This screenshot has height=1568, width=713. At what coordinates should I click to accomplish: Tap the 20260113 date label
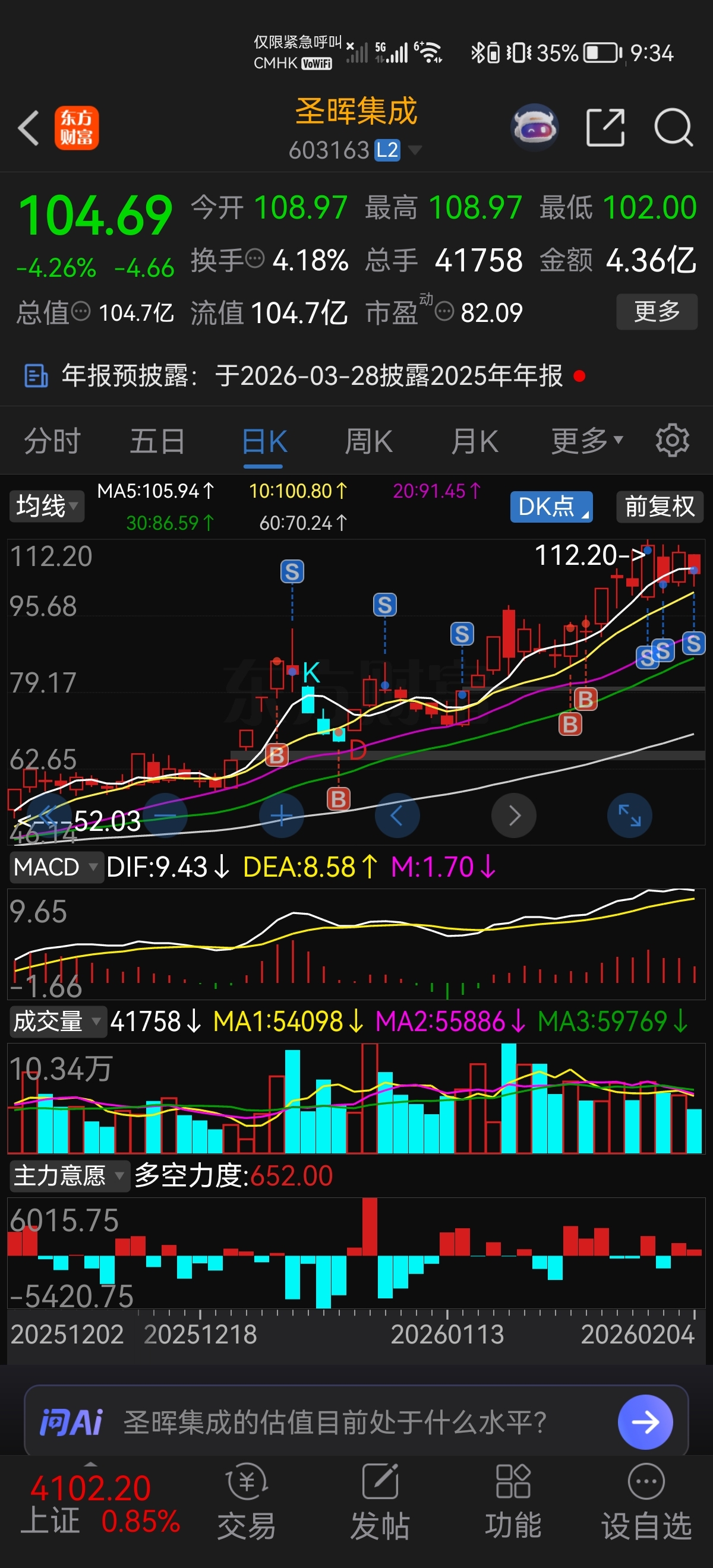tap(447, 1333)
